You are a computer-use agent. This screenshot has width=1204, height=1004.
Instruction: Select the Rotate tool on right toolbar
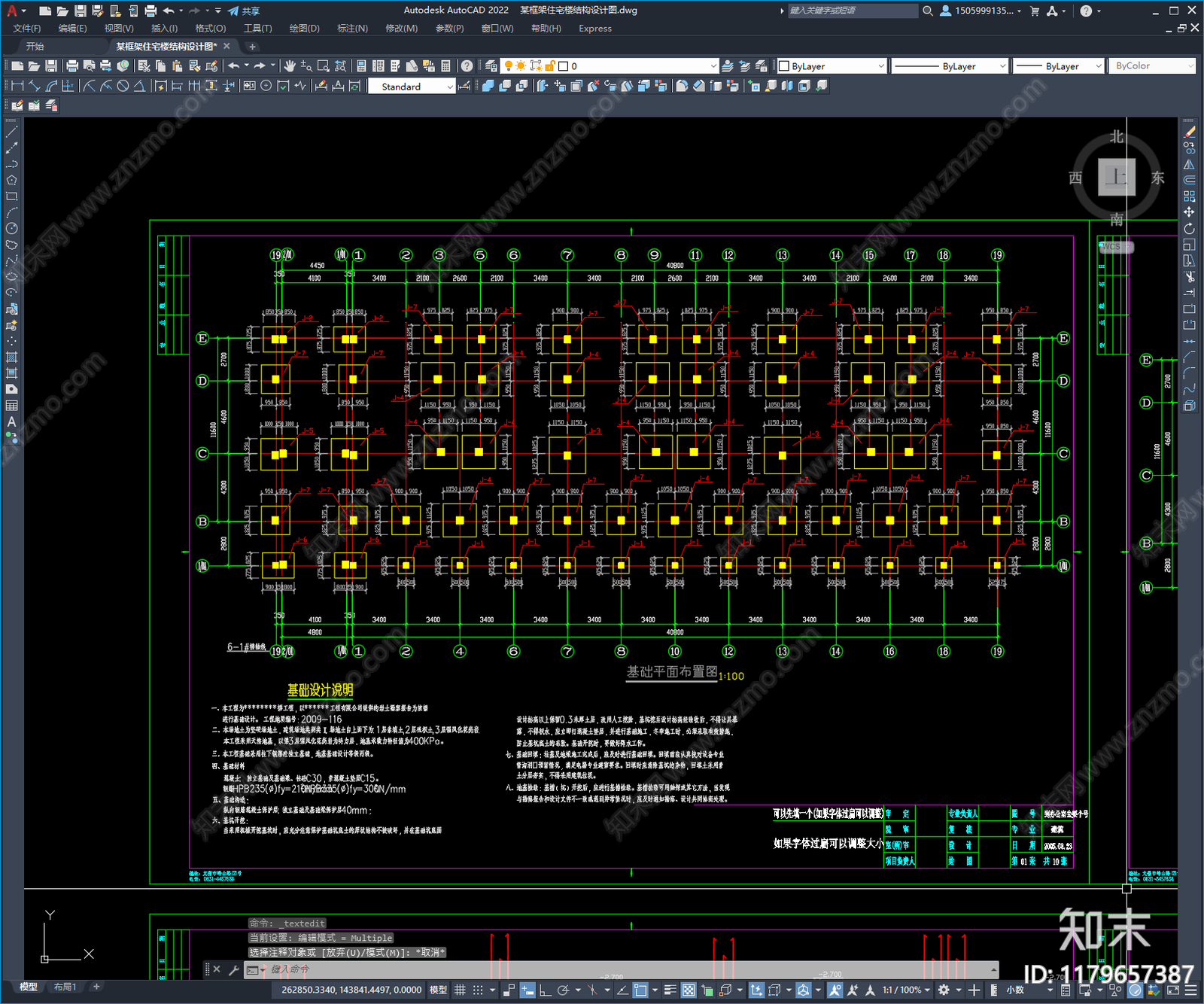coord(1189,229)
